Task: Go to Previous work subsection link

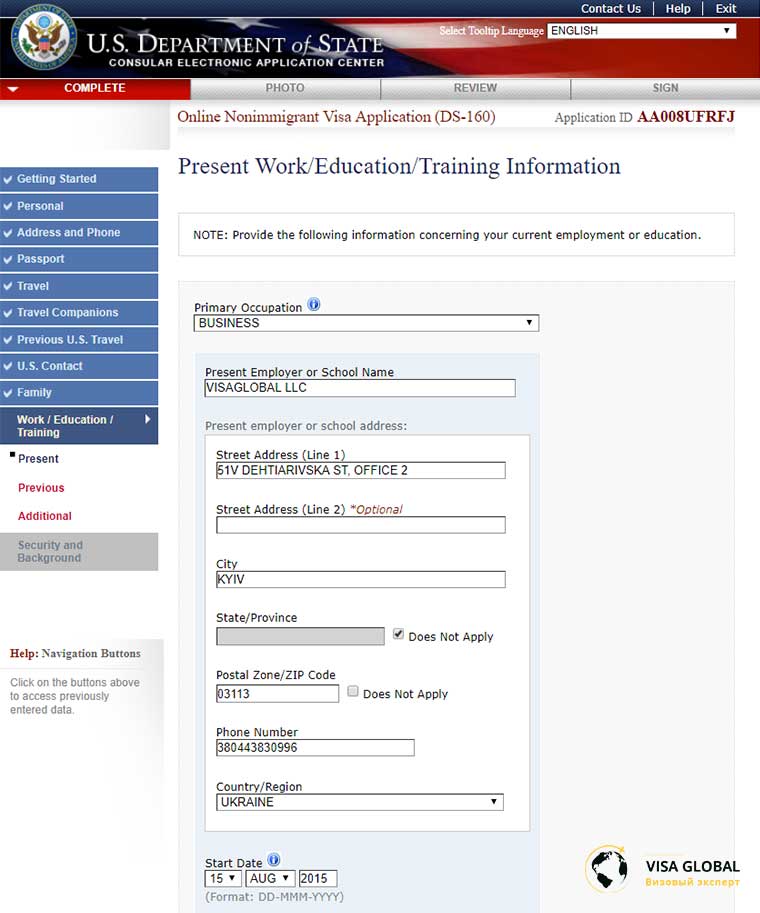Action: tap(41, 488)
